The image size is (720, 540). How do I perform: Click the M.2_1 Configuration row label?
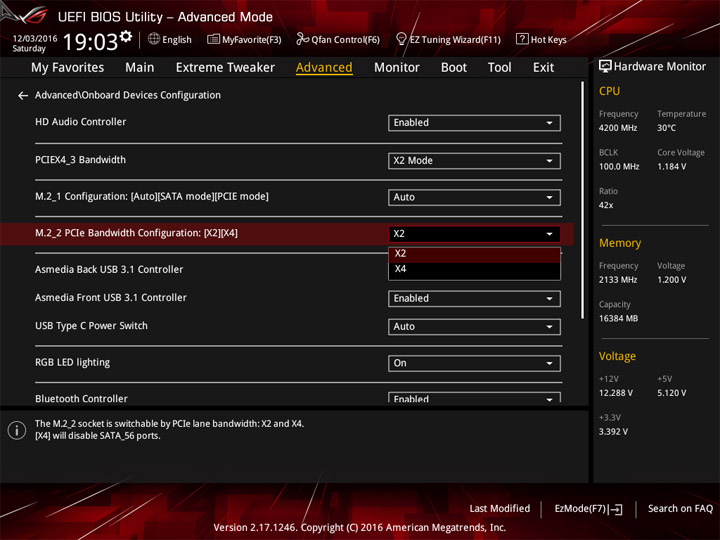152,197
